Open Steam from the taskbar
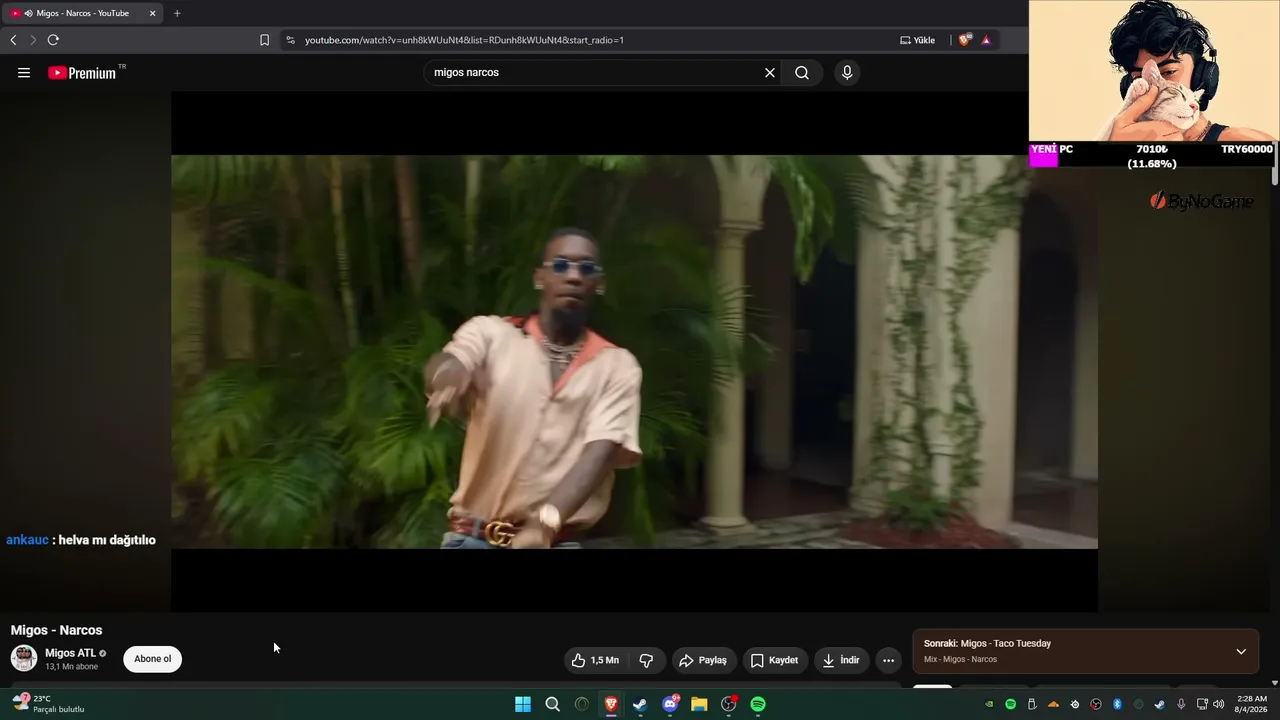The width and height of the screenshot is (1280, 720). coord(640,704)
